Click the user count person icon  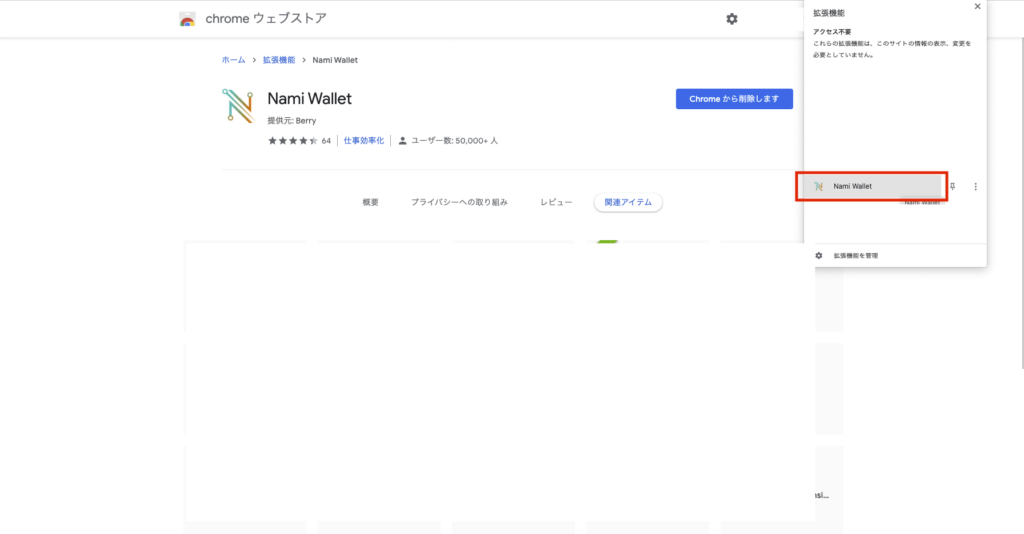pos(403,141)
